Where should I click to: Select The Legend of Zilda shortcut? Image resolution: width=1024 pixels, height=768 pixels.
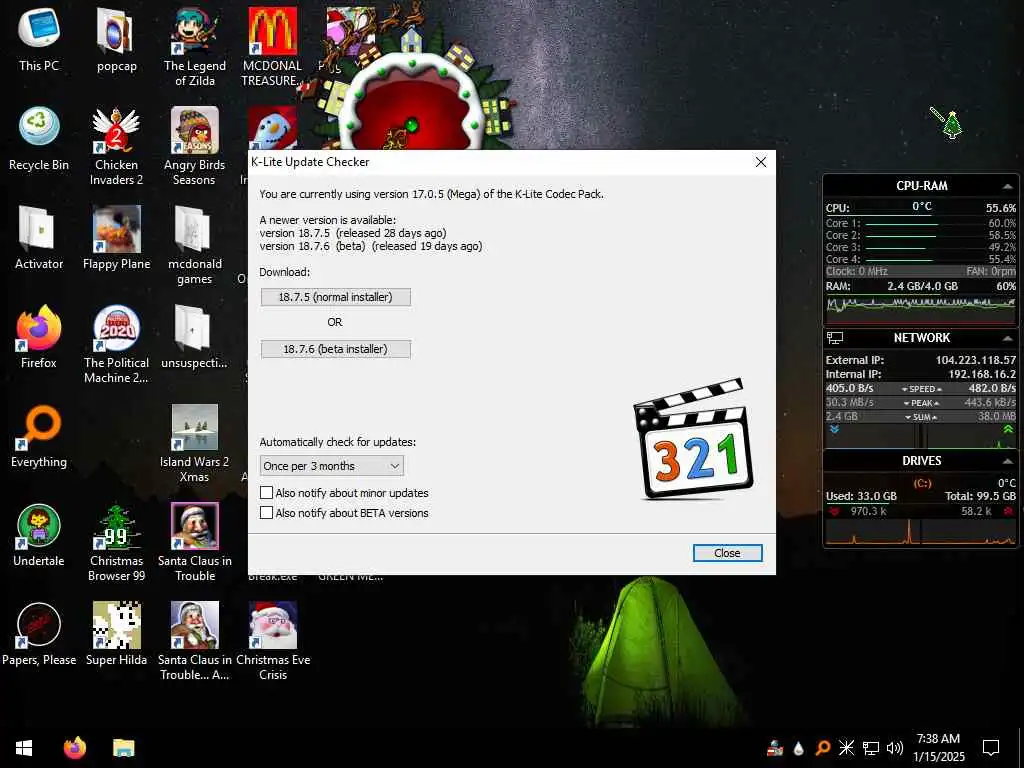point(195,47)
